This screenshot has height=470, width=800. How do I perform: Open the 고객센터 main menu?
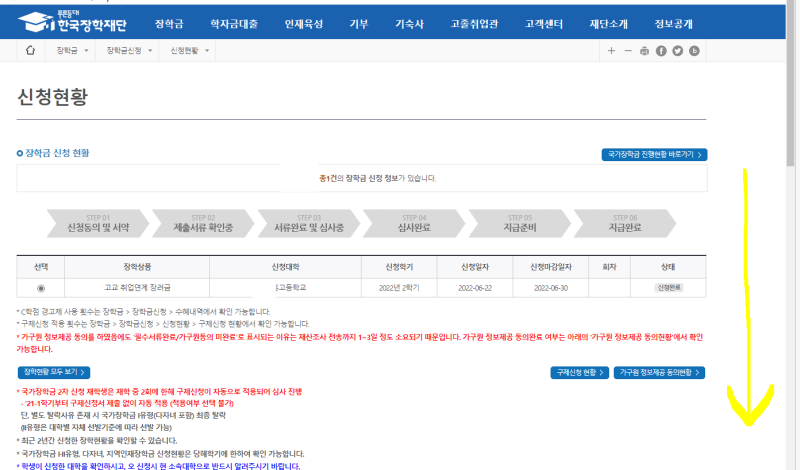point(544,24)
